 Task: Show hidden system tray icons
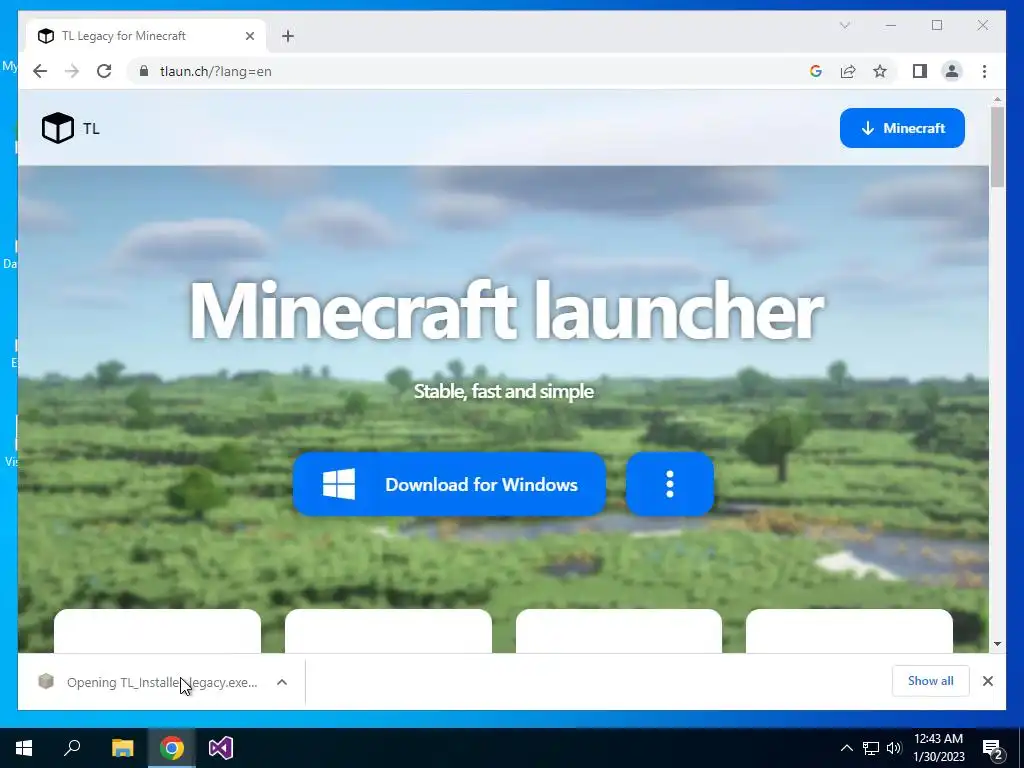click(x=846, y=748)
